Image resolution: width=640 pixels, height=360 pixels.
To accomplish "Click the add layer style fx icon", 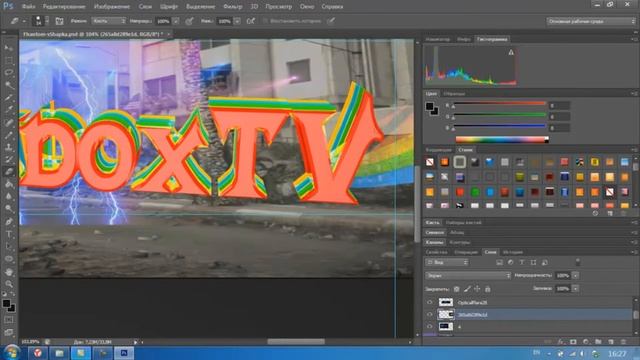I will (561, 342).
